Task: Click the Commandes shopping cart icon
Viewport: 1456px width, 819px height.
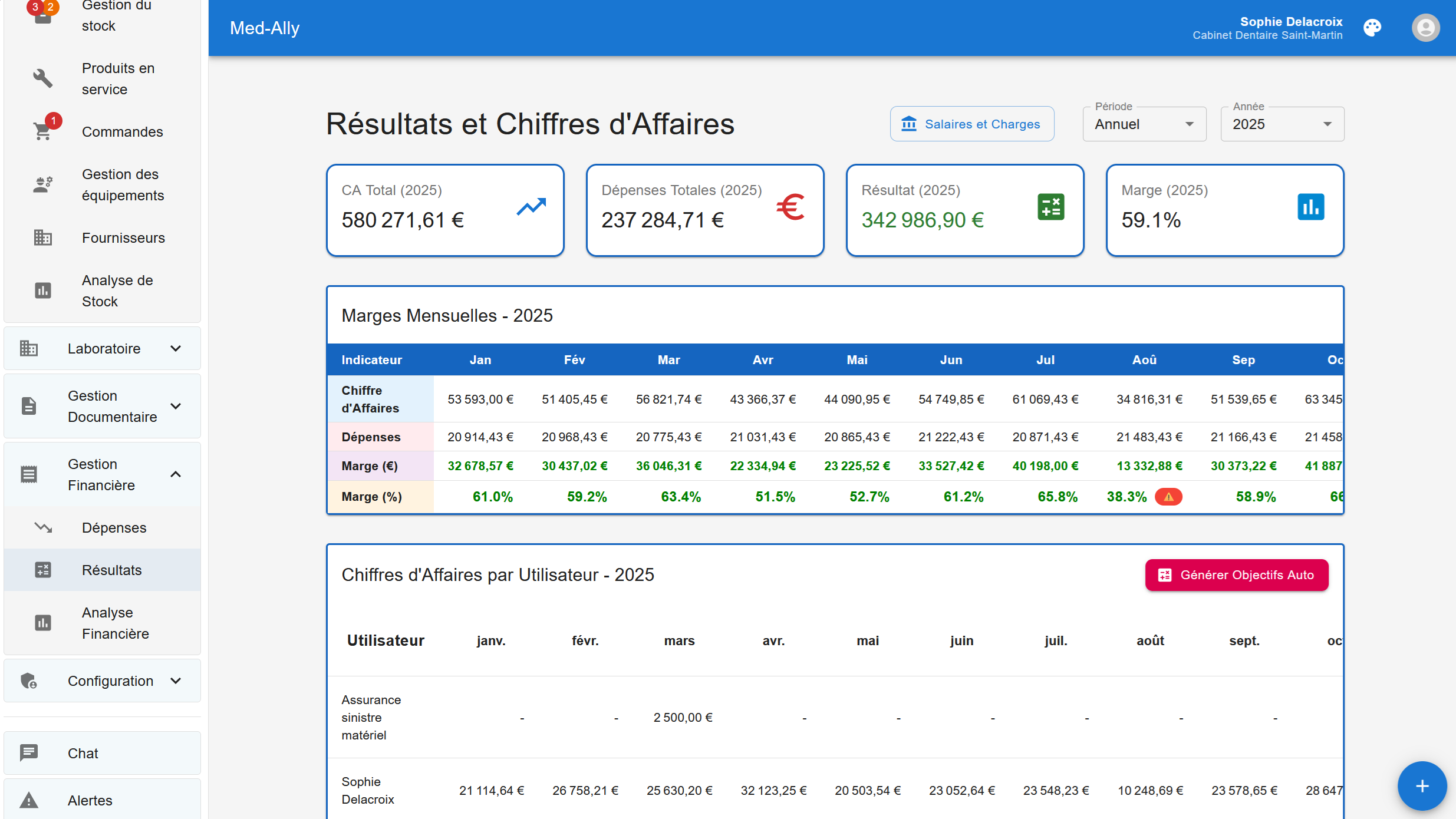Action: [42, 131]
